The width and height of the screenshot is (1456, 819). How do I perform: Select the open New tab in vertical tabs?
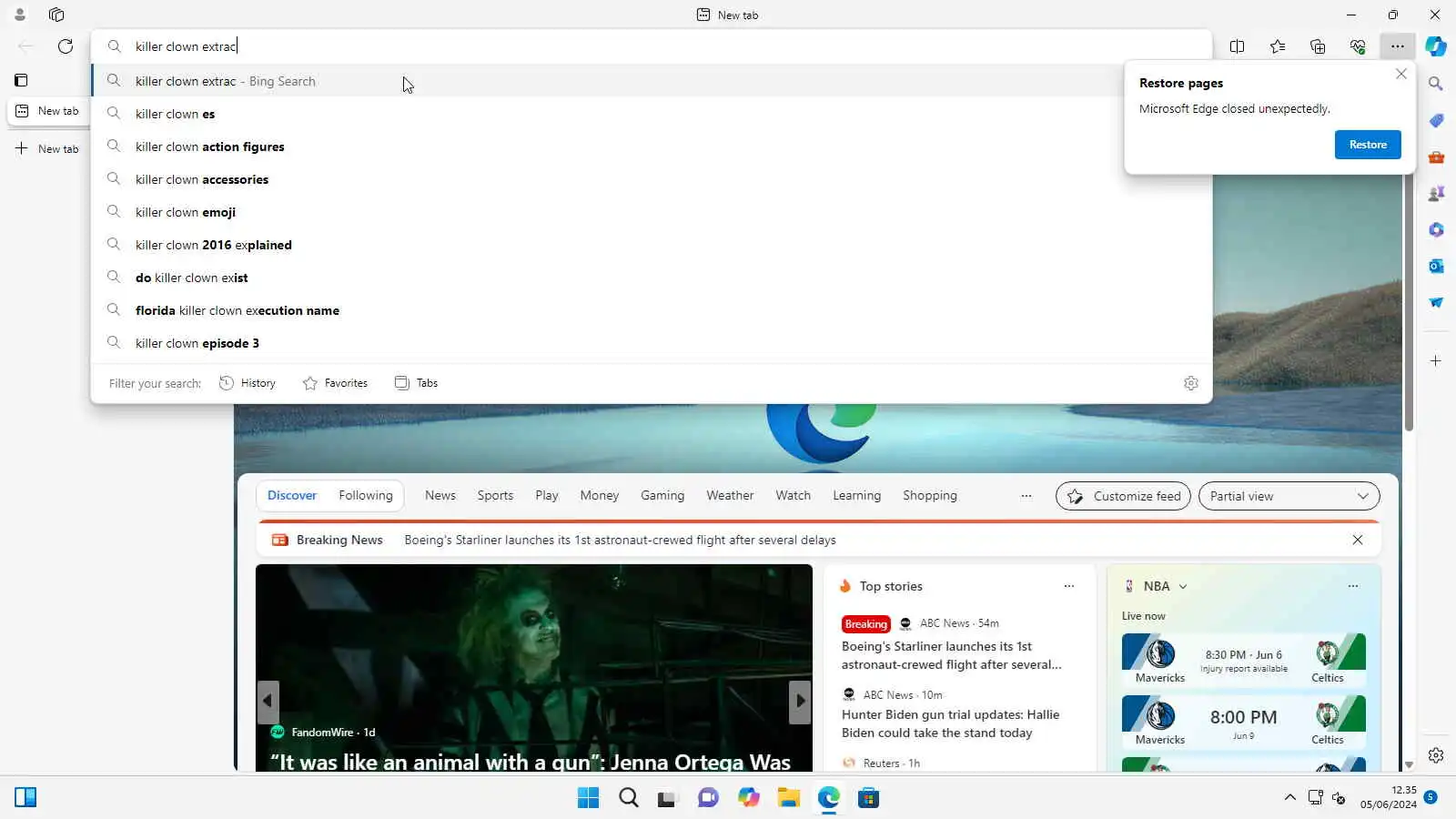(47, 111)
